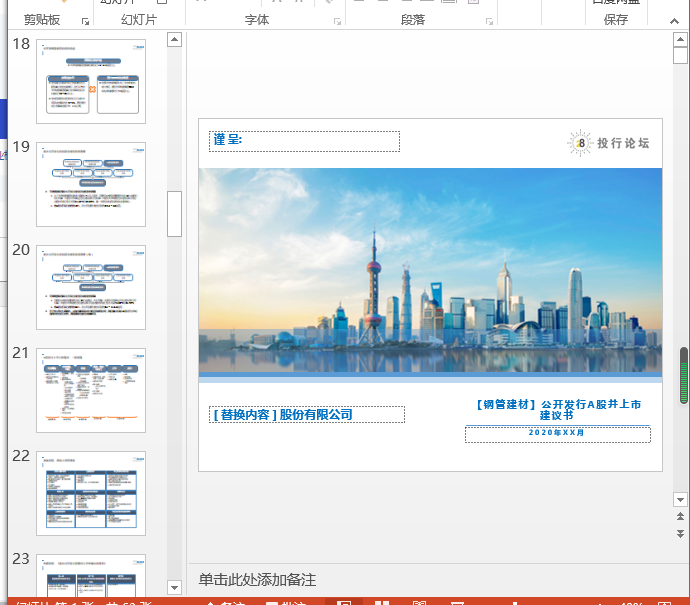Click the [替换内容] 股份有限公司 text box
Screen dimensions: 690x605
pos(307,414)
